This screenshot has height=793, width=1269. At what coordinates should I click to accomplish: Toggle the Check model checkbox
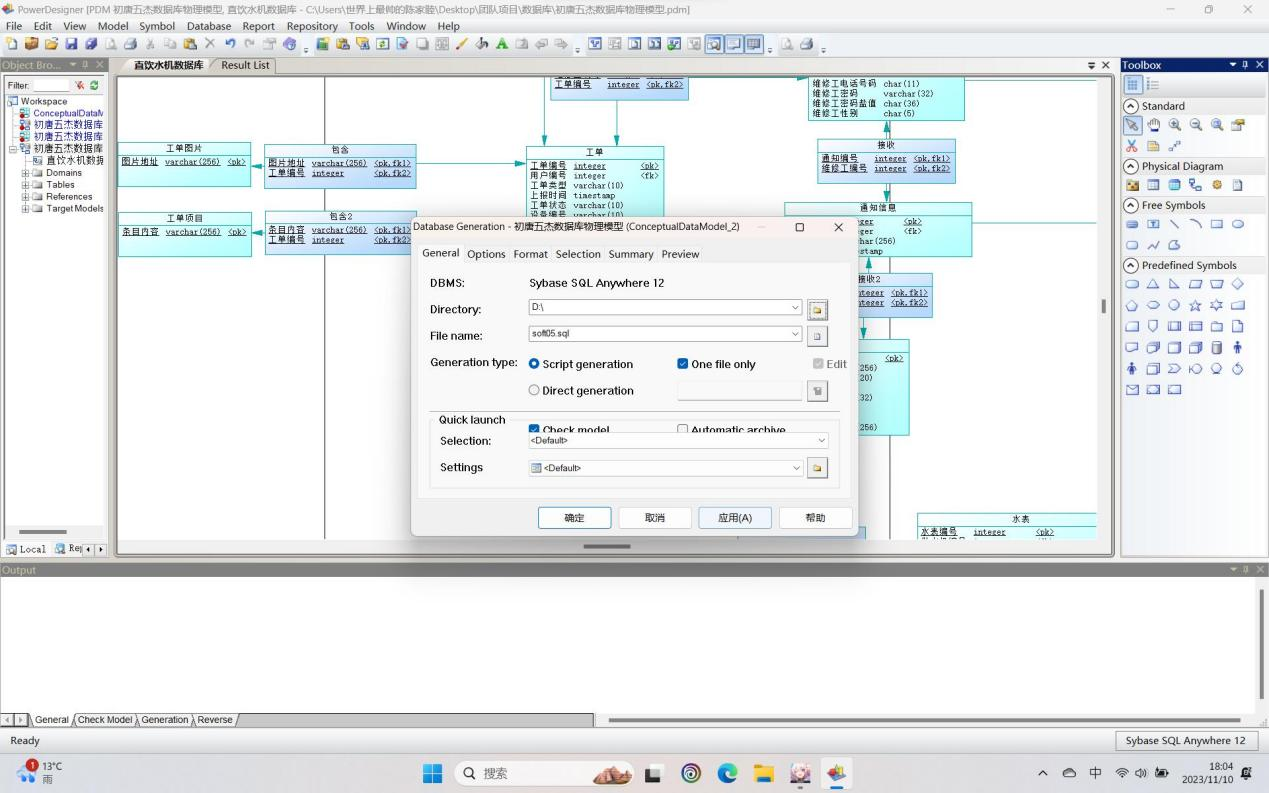point(534,430)
